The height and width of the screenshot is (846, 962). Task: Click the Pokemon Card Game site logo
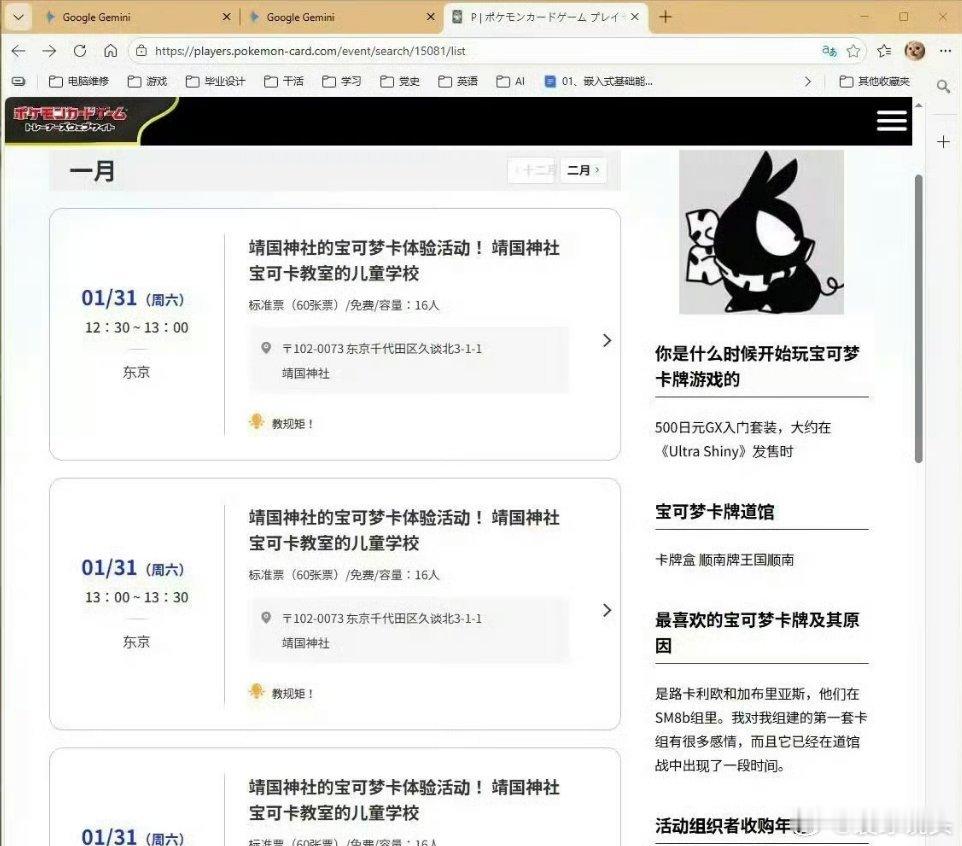coord(70,118)
